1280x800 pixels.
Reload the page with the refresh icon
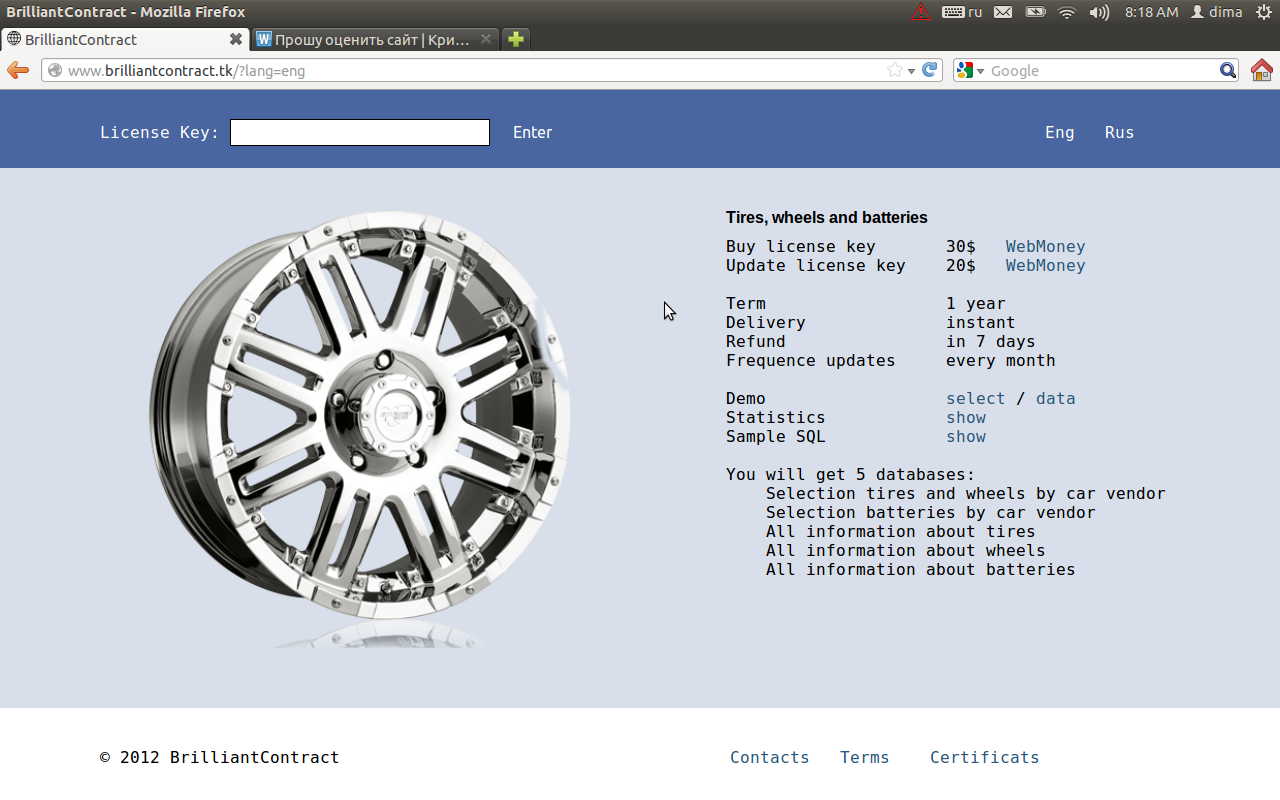(930, 70)
